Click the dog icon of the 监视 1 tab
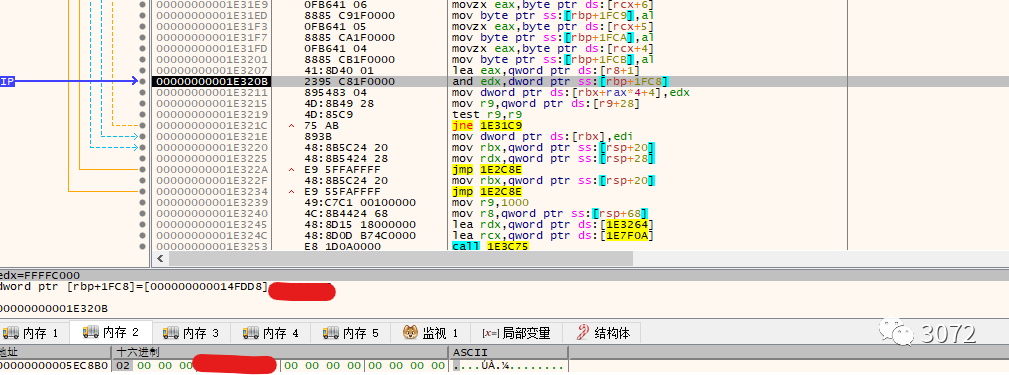1009x375 pixels. [x=411, y=333]
